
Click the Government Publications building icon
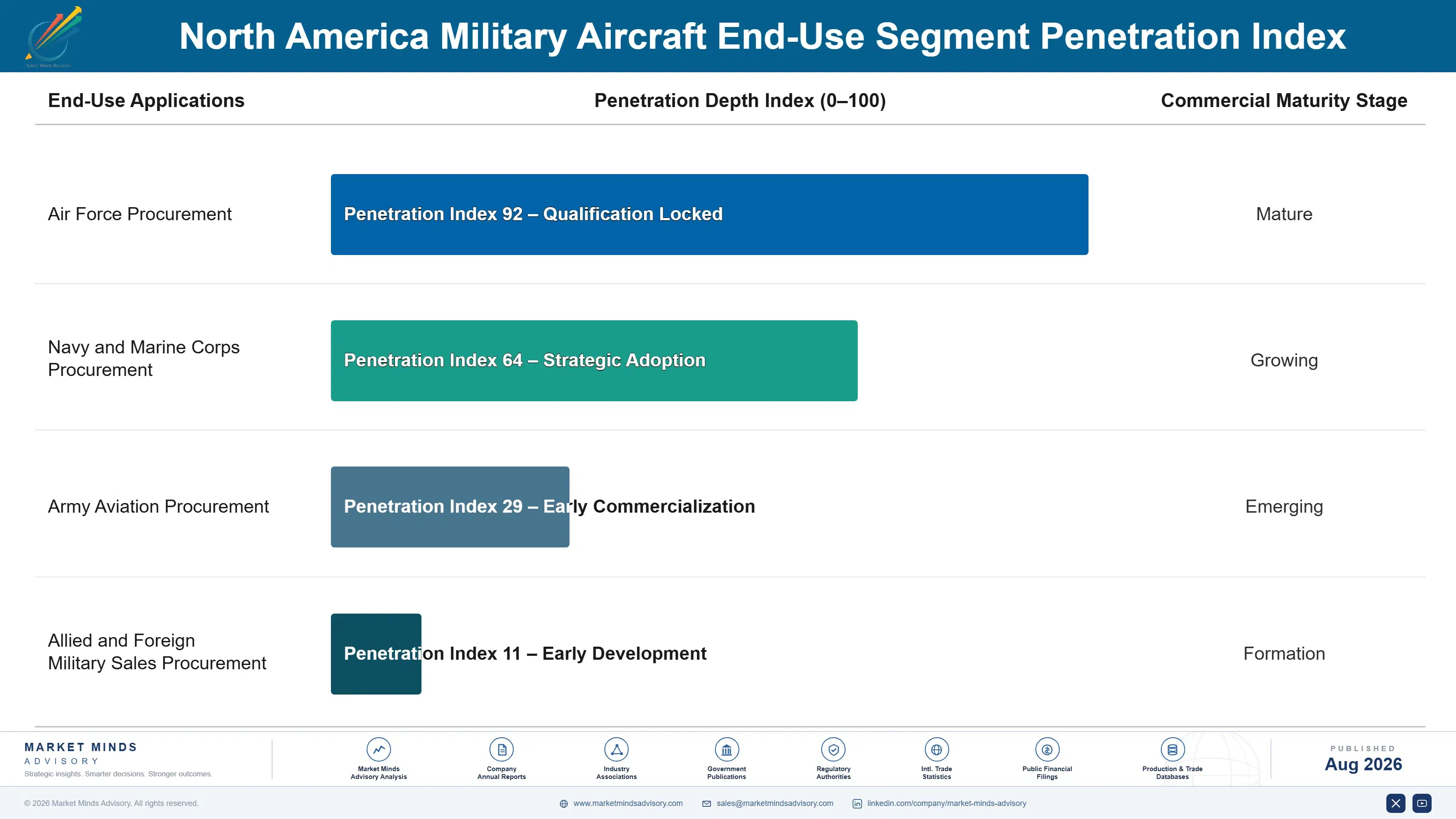(x=726, y=749)
